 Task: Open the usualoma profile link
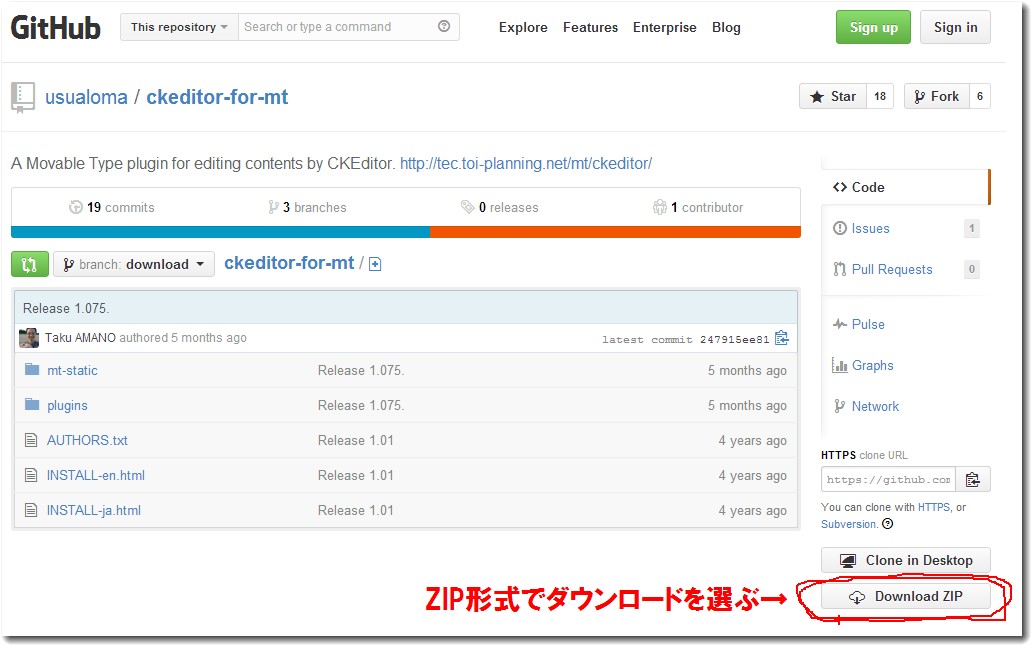[x=86, y=97]
